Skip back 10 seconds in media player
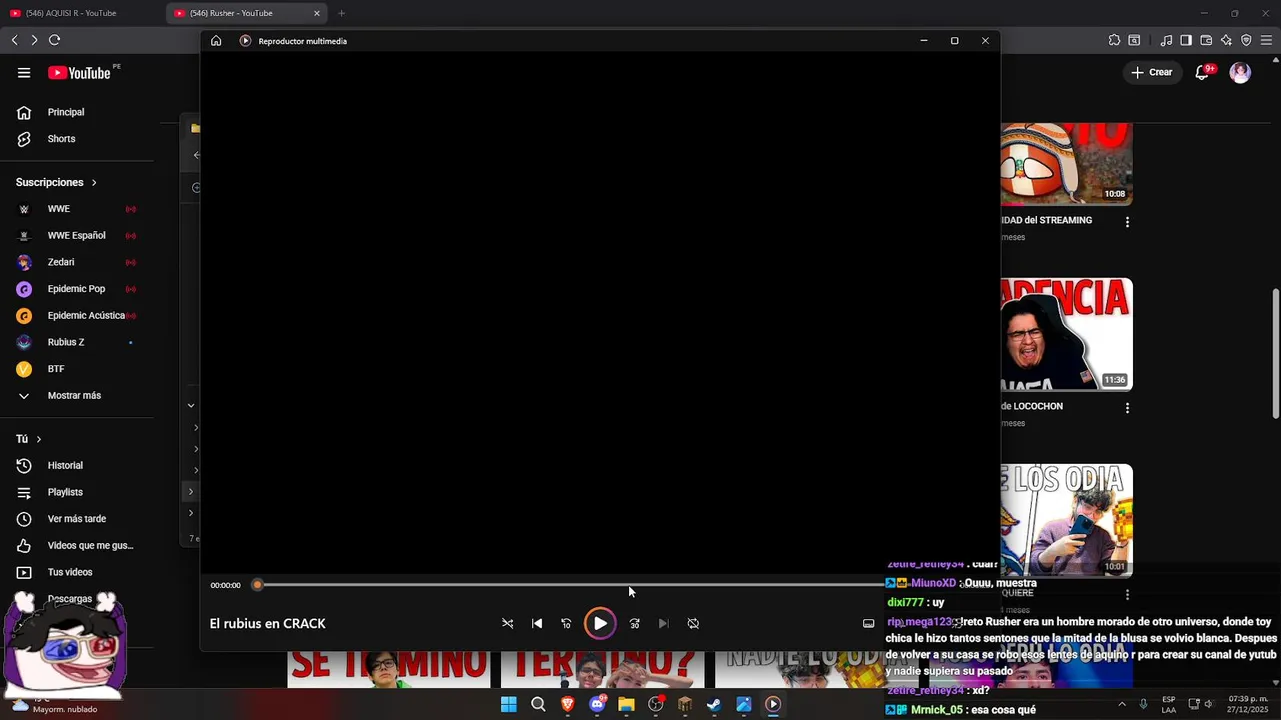The width and height of the screenshot is (1281, 720). click(x=566, y=623)
